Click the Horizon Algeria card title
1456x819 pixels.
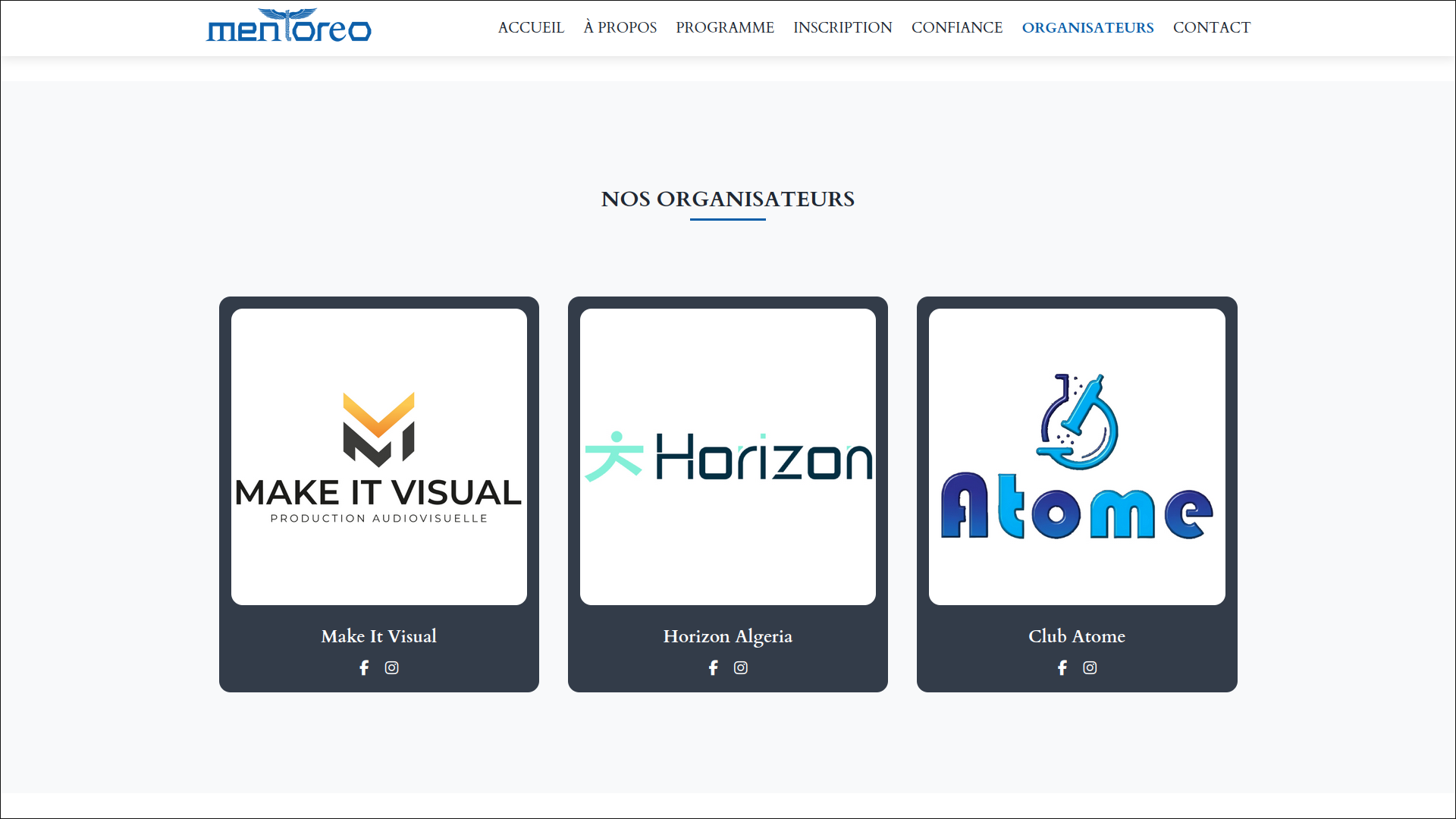pyautogui.click(x=728, y=636)
